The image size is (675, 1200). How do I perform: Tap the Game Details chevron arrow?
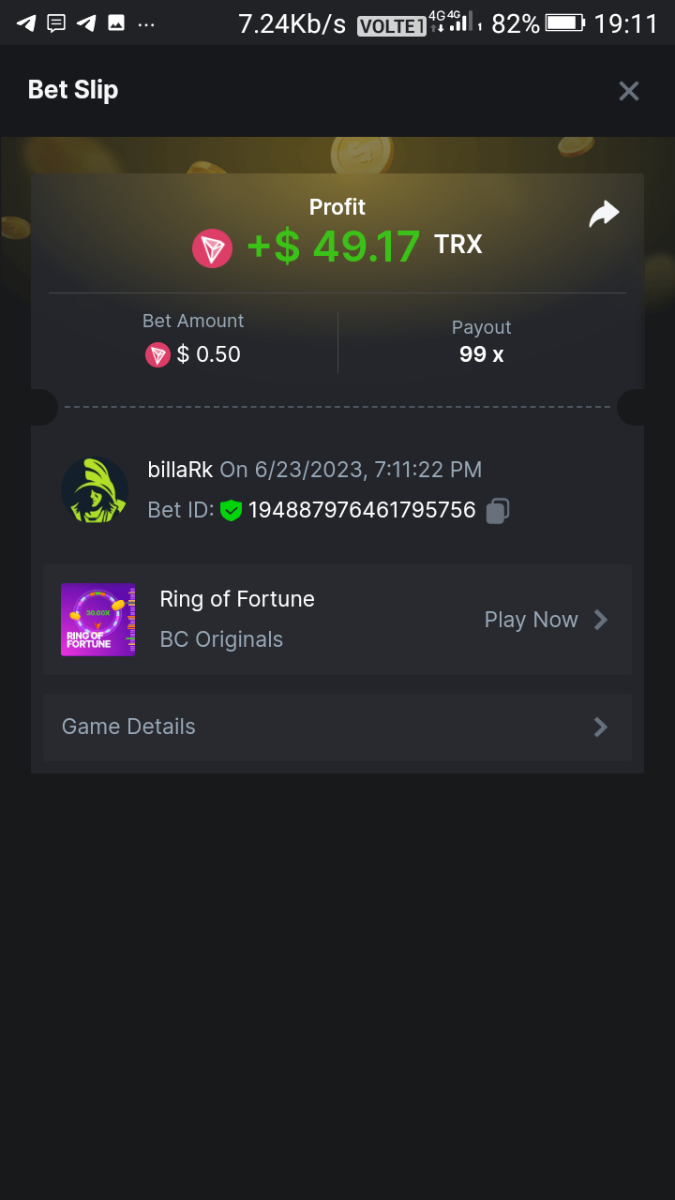click(601, 727)
